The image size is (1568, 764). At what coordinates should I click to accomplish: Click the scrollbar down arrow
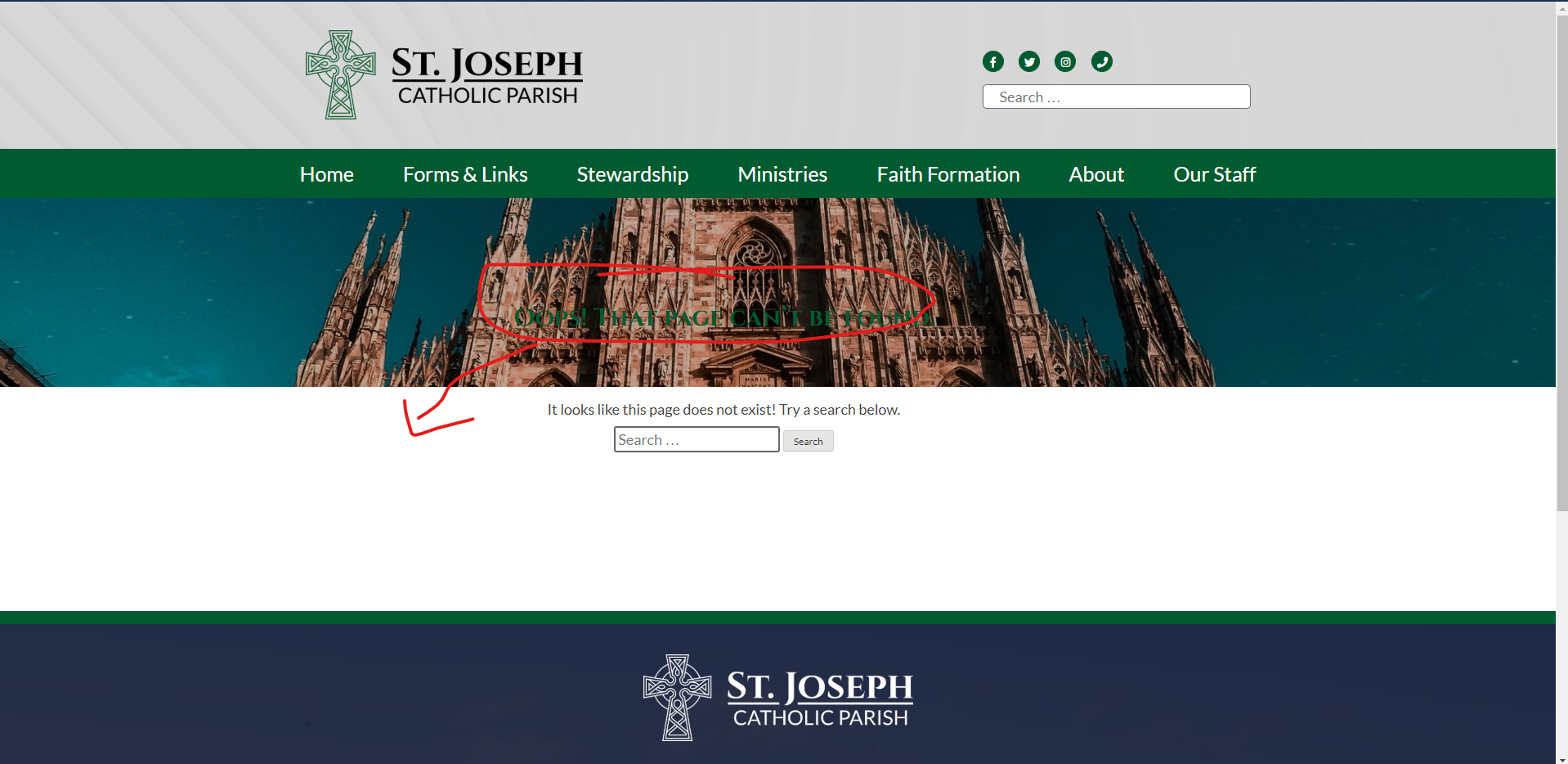pos(1561,757)
